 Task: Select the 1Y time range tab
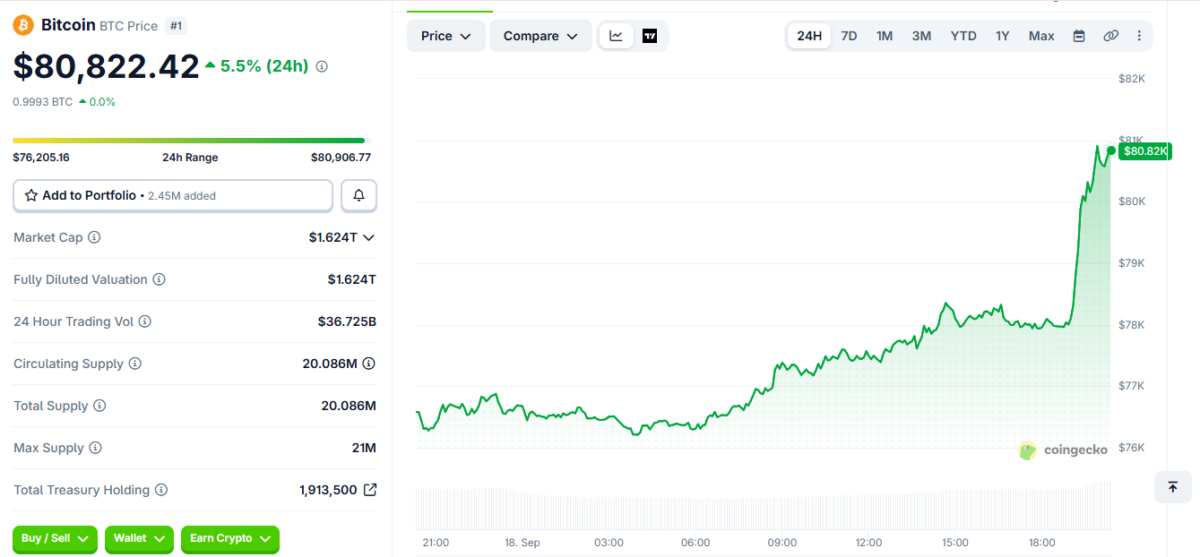[1003, 36]
